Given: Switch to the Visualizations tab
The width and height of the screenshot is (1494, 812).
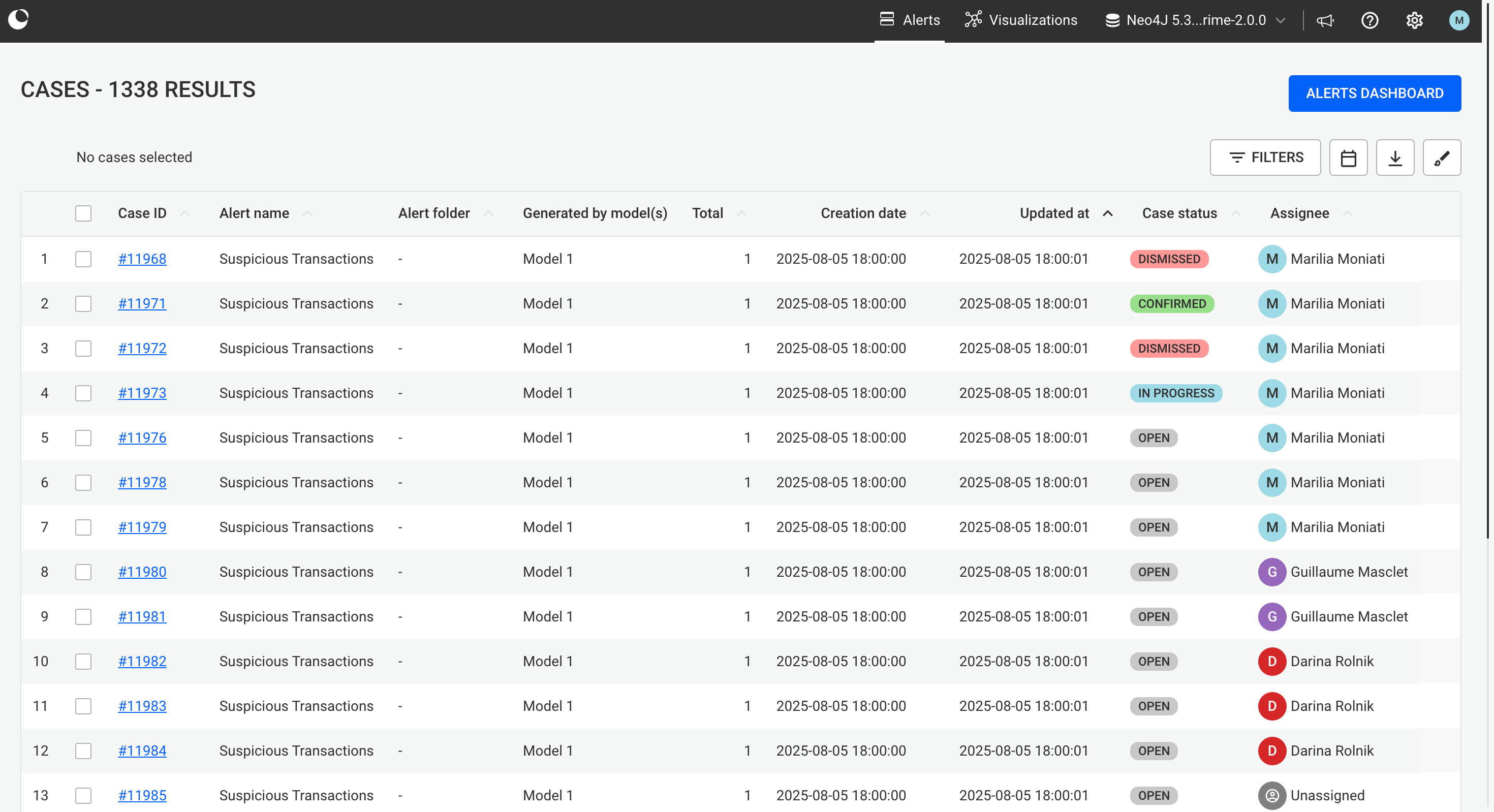Looking at the screenshot, I should pyautogui.click(x=1021, y=21).
